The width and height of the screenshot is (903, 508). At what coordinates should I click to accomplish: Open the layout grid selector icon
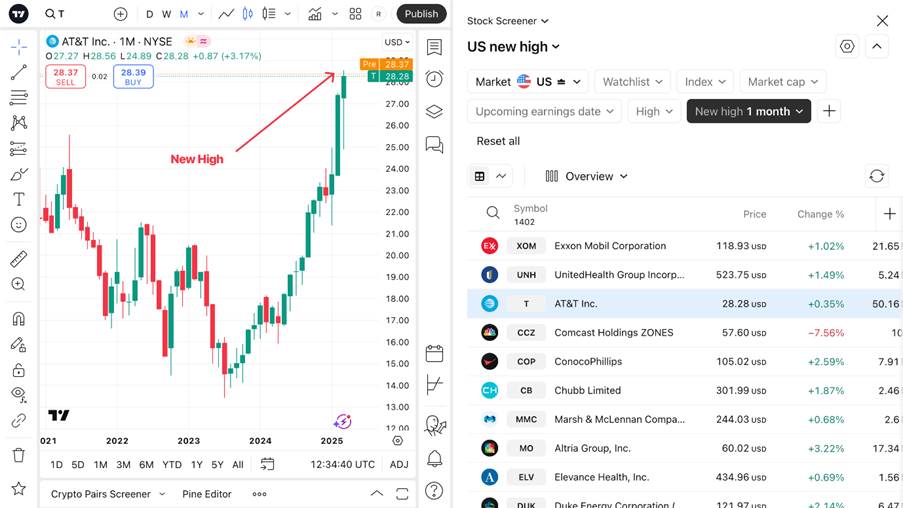355,14
